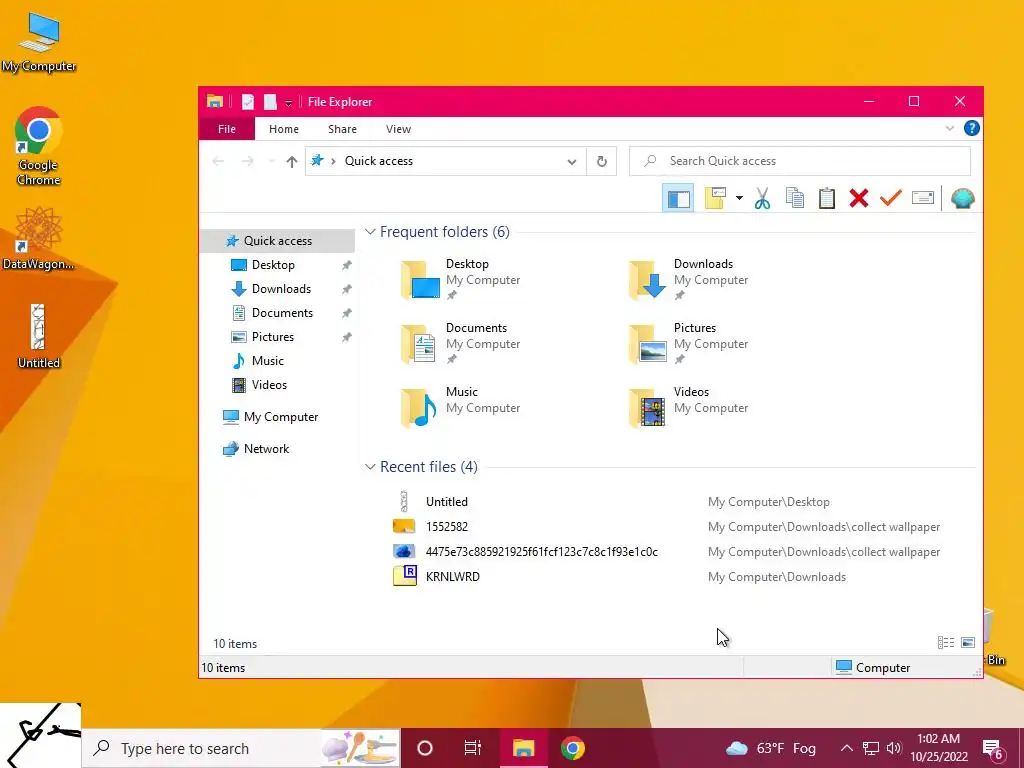Select the recent file KRNLWRD

pyautogui.click(x=453, y=577)
